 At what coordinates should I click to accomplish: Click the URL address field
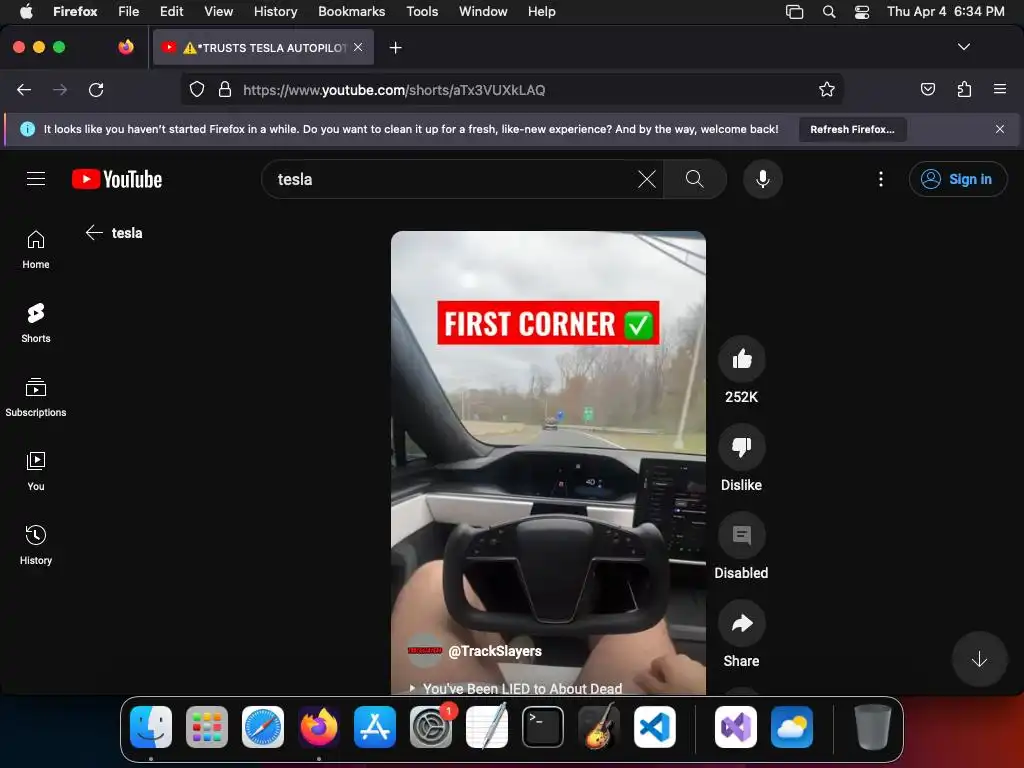pos(513,89)
